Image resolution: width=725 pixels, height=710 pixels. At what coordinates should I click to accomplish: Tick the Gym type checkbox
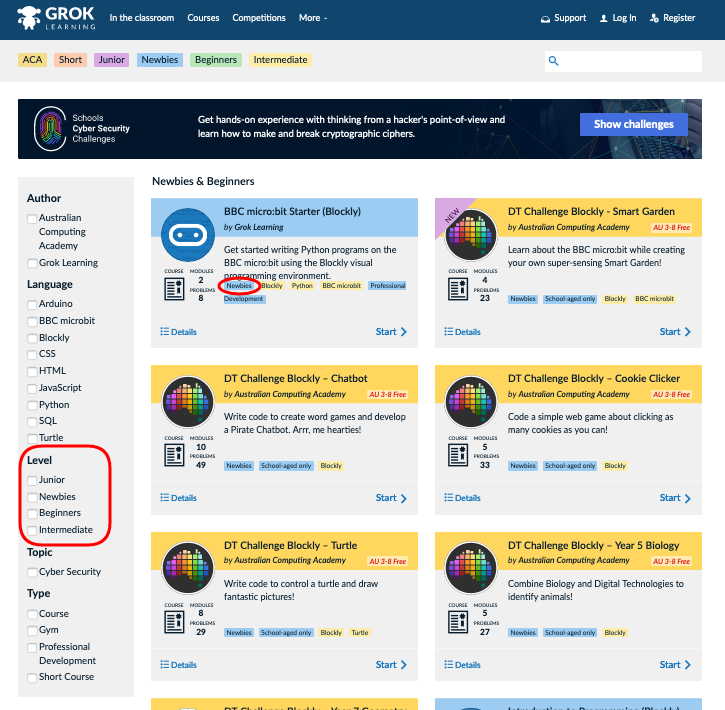click(x=32, y=631)
